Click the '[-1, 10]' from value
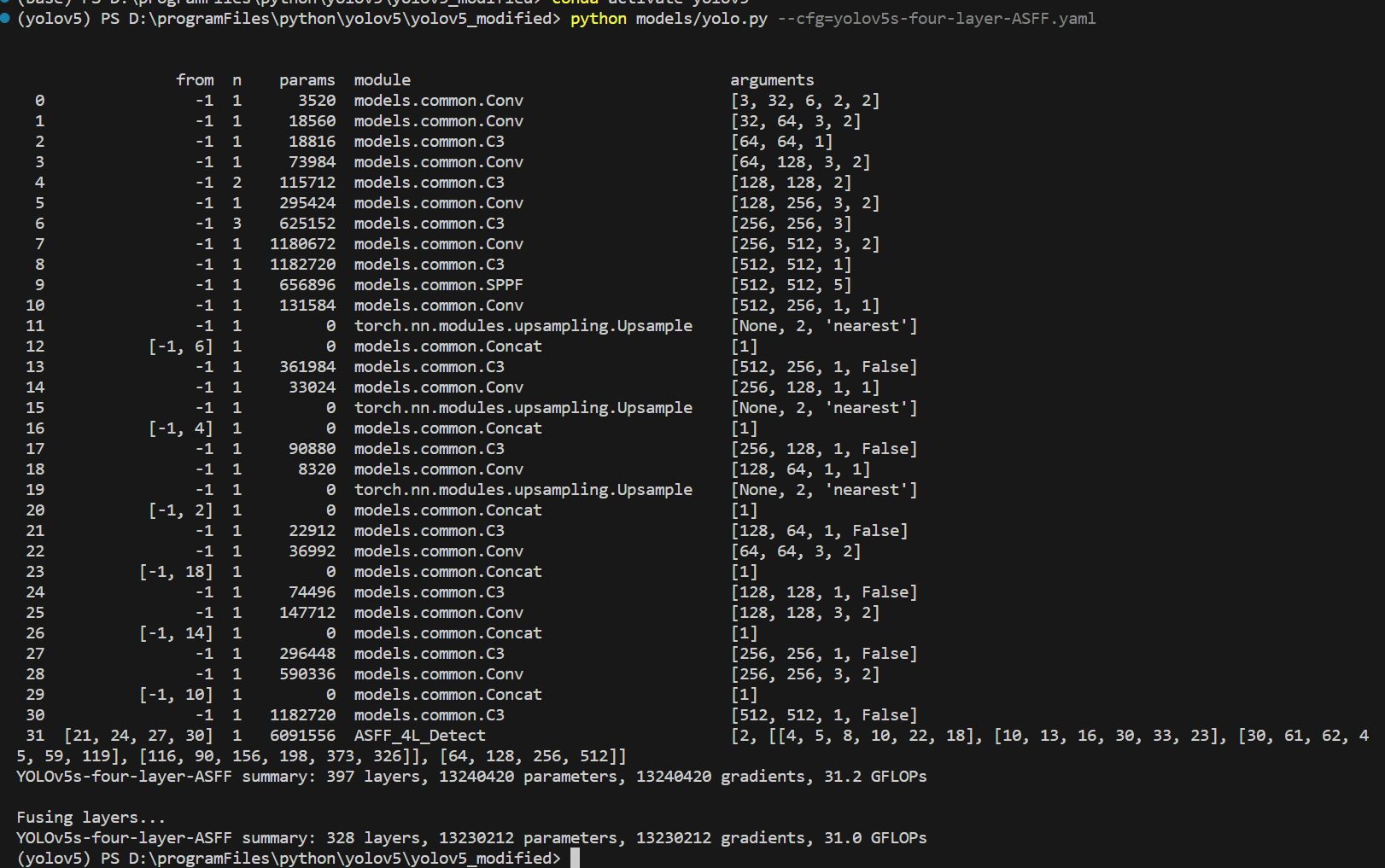Viewport: 1385px width, 868px height. [176, 694]
